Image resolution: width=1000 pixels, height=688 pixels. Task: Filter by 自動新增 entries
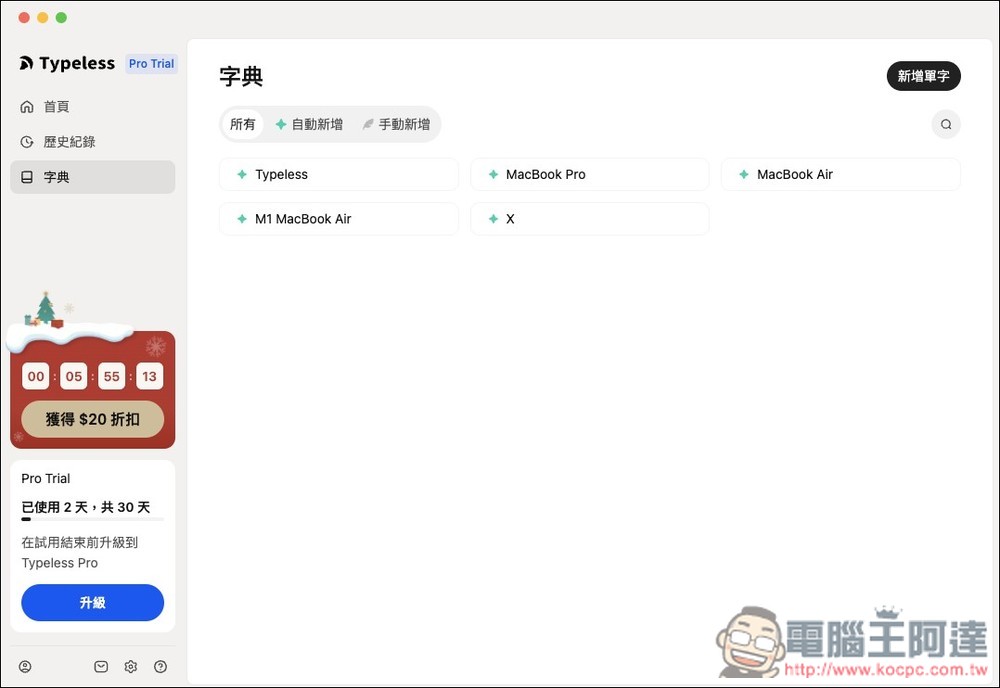(x=310, y=124)
